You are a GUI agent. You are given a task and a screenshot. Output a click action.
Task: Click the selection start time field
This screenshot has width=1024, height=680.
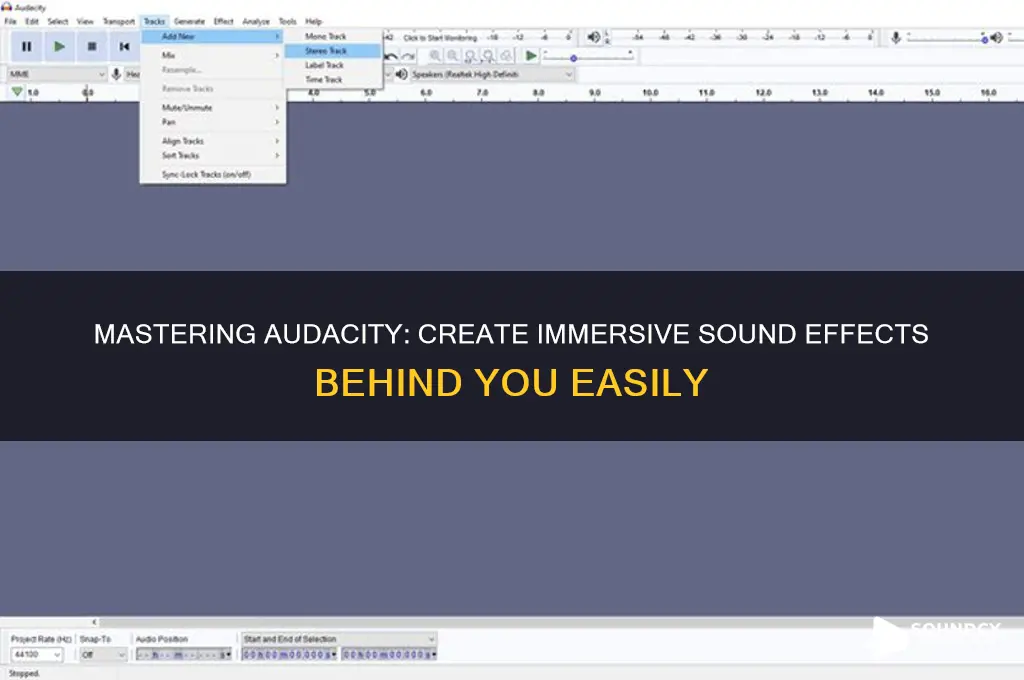click(x=287, y=654)
